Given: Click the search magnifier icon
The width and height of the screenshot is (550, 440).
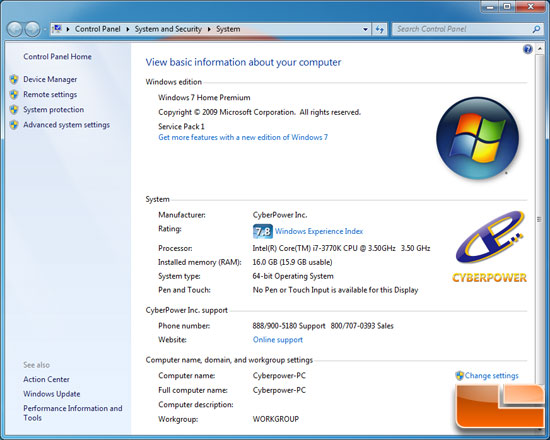Looking at the screenshot, I should pyautogui.click(x=536, y=29).
